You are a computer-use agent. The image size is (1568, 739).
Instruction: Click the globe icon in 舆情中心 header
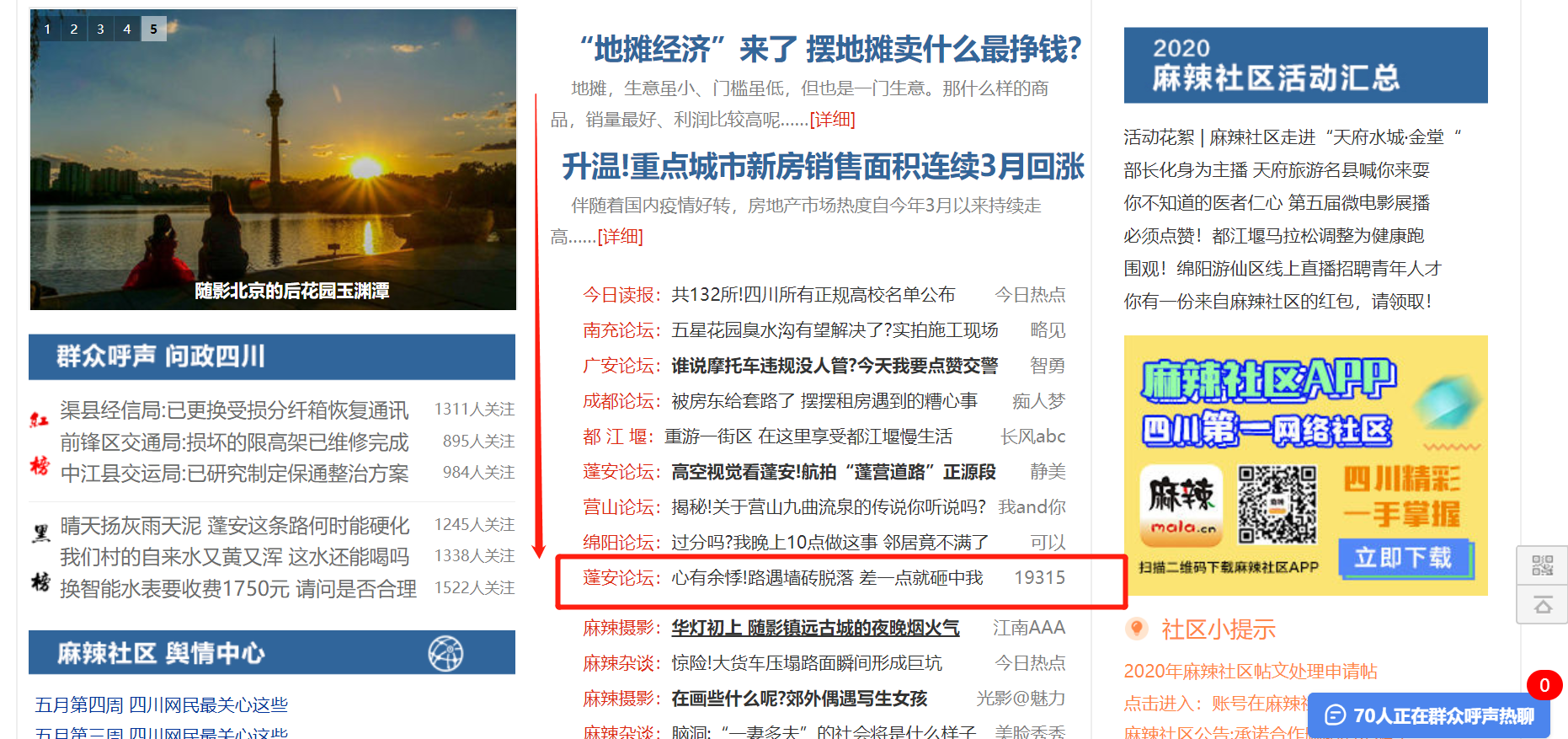coord(445,653)
